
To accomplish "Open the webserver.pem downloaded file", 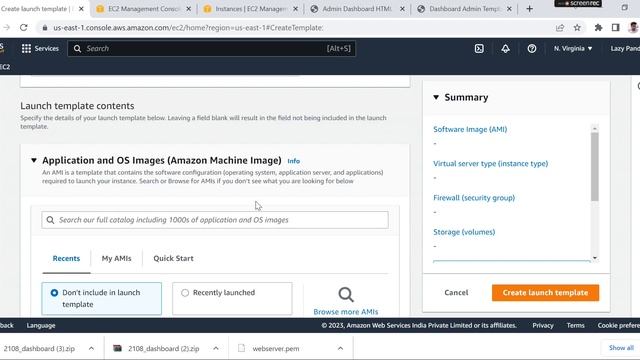I will pyautogui.click(x=276, y=348).
